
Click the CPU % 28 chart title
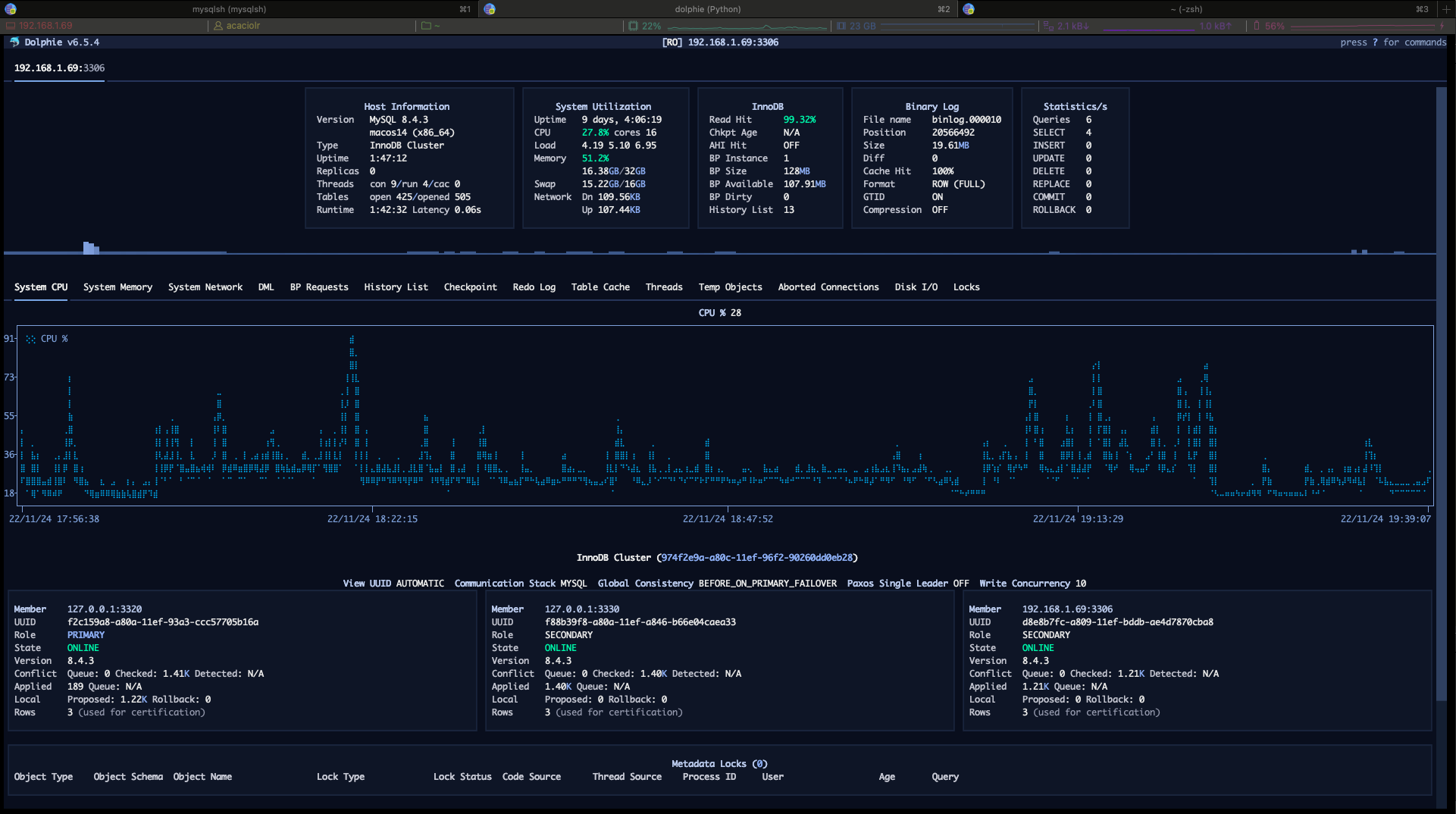click(x=719, y=313)
